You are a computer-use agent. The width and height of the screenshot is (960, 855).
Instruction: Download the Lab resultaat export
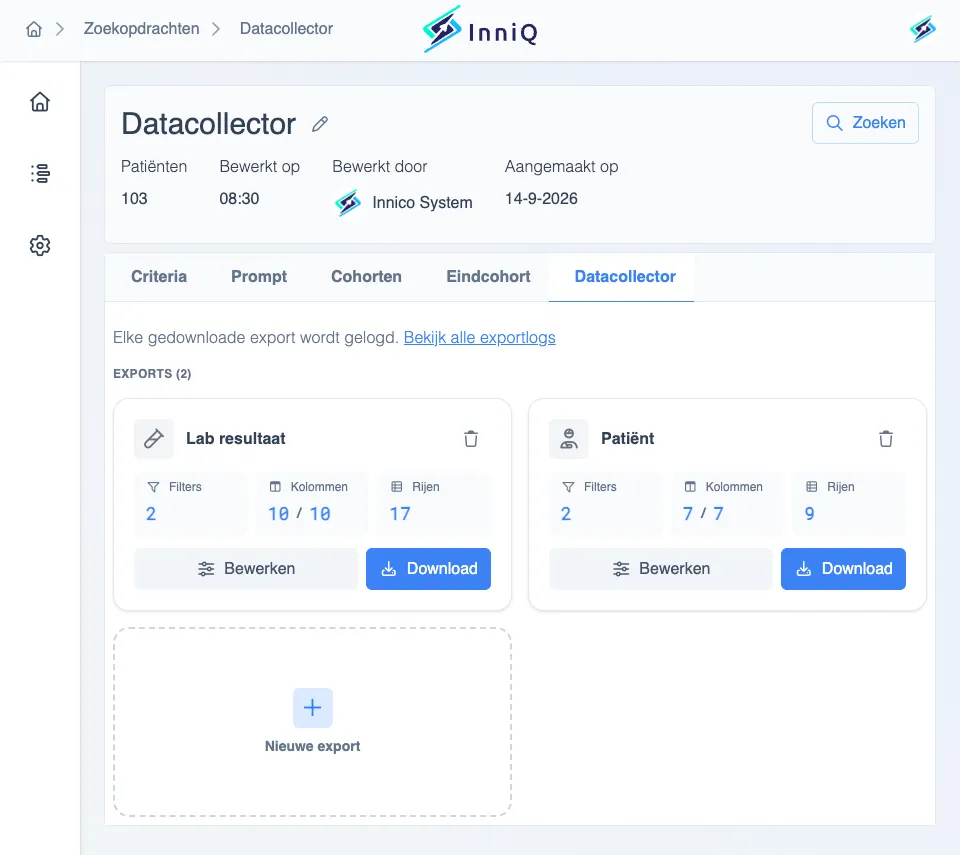(x=429, y=569)
